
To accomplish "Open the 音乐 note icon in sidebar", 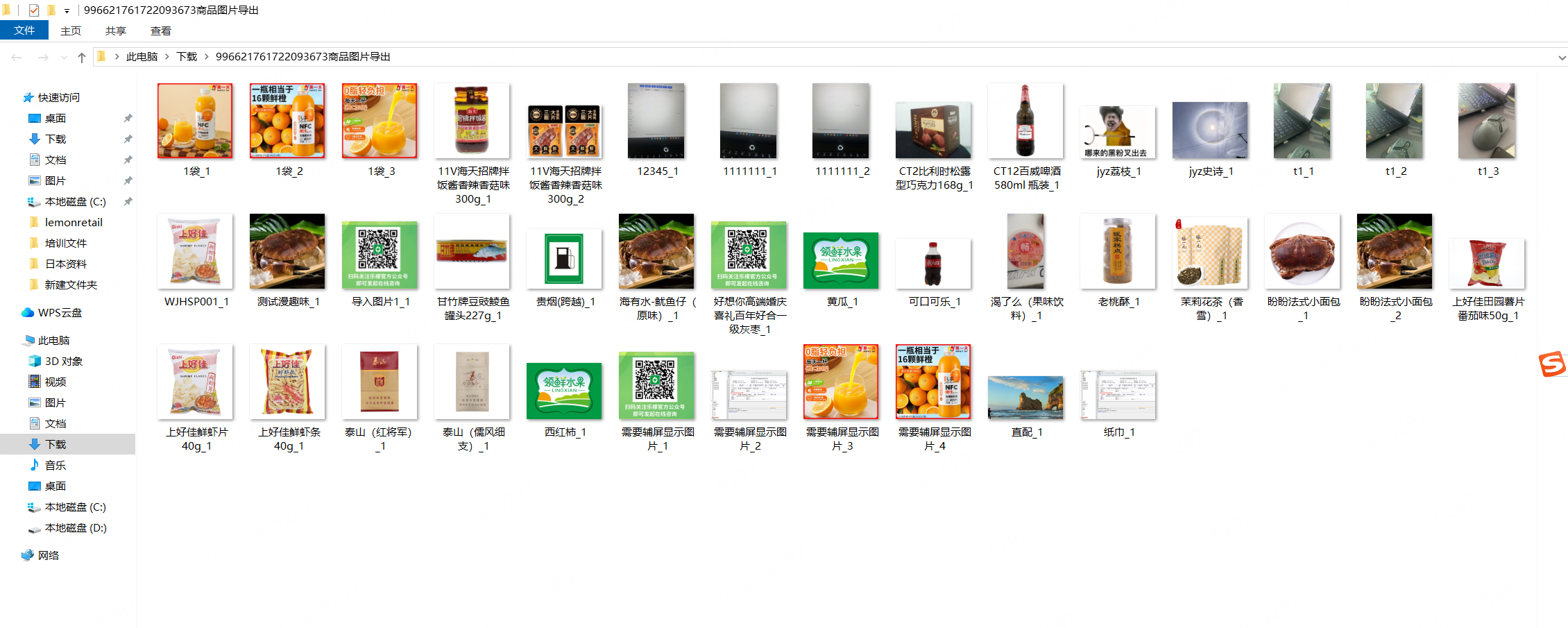I will [x=35, y=465].
